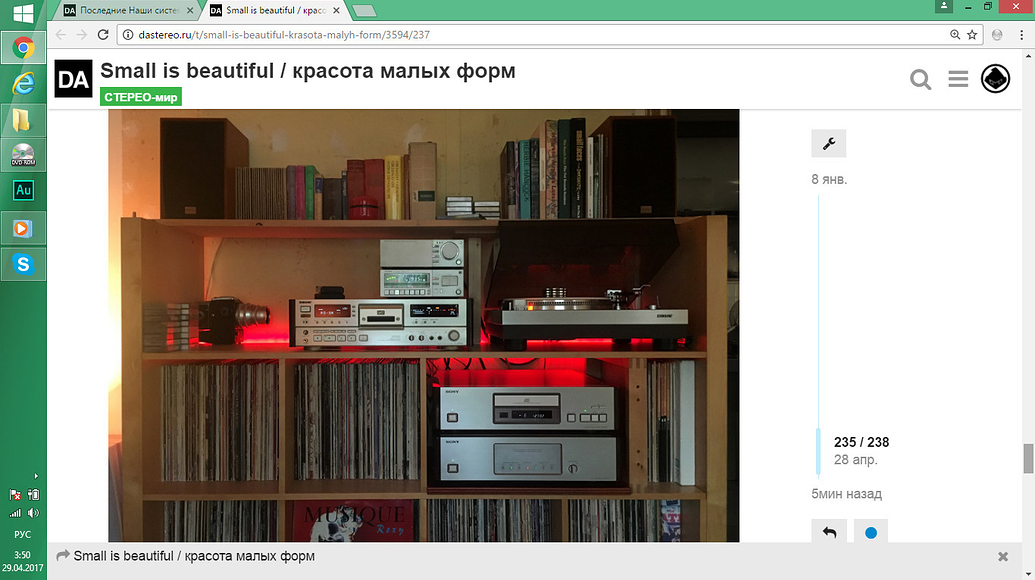Jump to the 5мин назад last post
The width and height of the screenshot is (1035, 580).
pyautogui.click(x=846, y=494)
